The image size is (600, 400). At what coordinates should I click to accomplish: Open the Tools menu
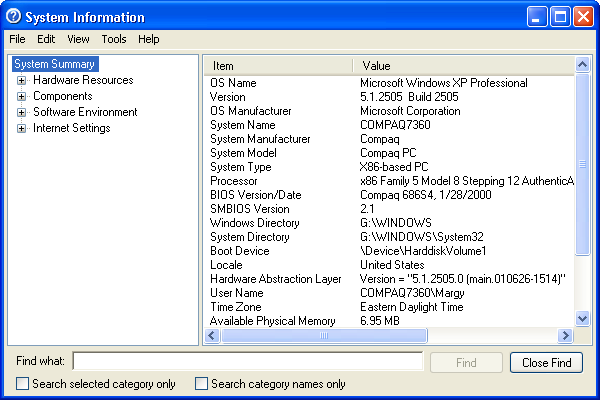pyautogui.click(x=114, y=39)
